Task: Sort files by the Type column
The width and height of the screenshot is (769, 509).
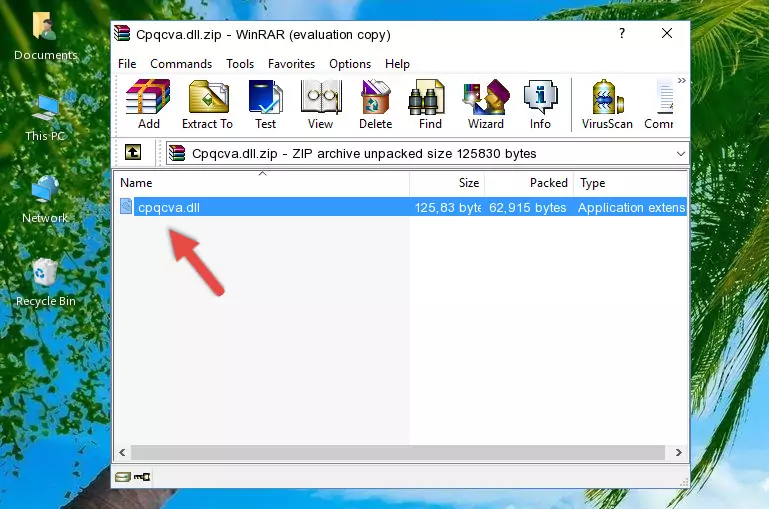Action: coord(630,183)
